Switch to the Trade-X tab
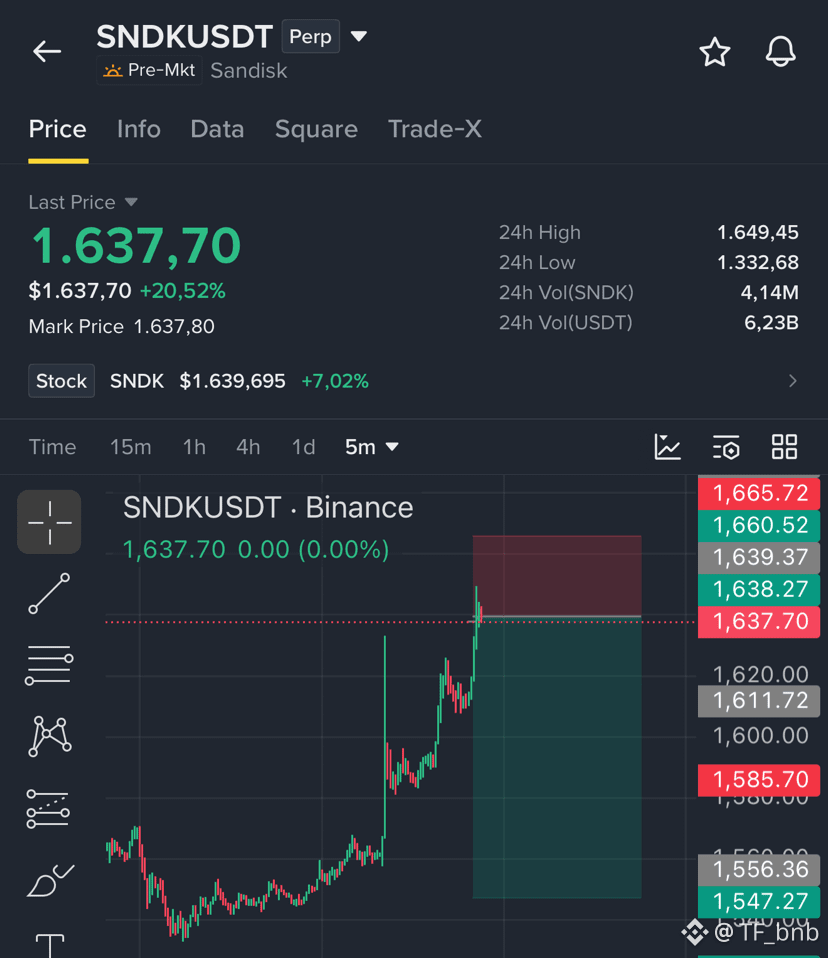Viewport: 828px width, 958px height. coord(434,130)
